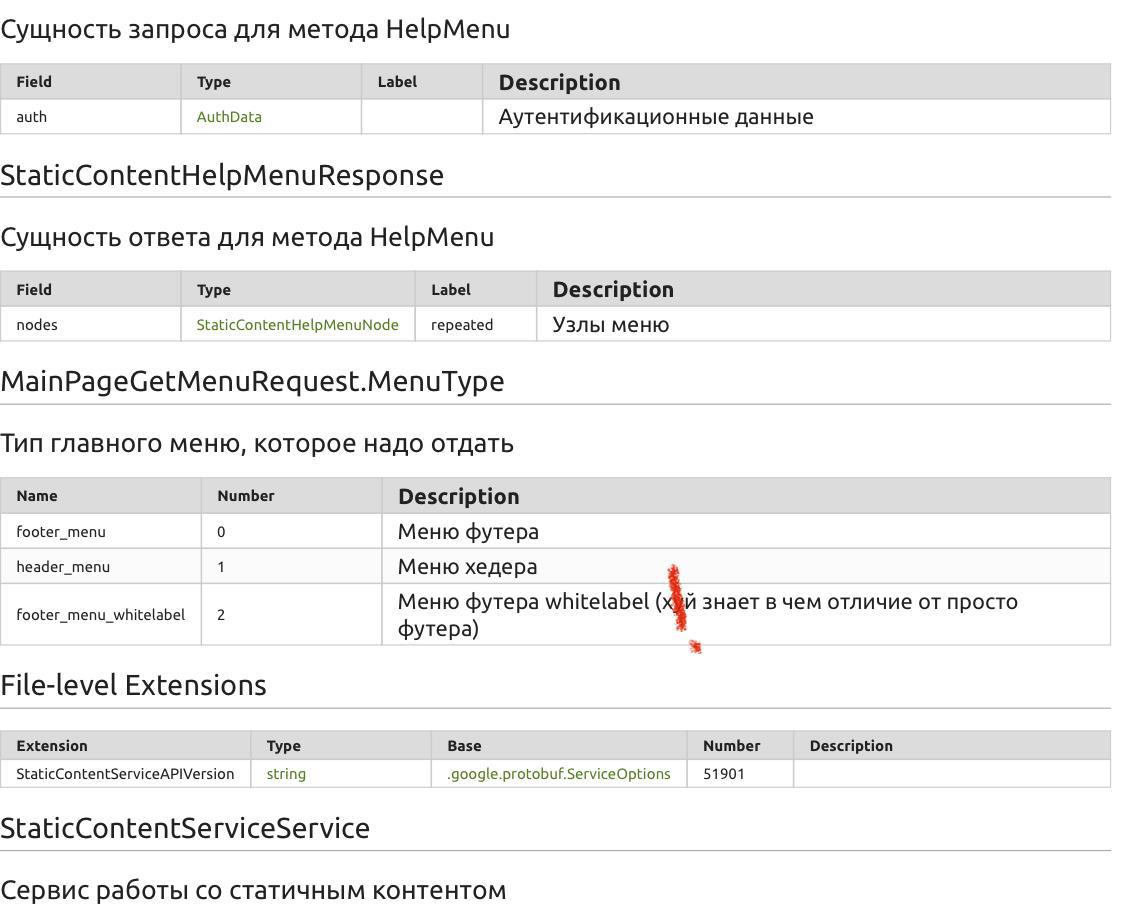1125x919 pixels.
Task: Click the File-level Extensions heading
Action: (x=133, y=685)
